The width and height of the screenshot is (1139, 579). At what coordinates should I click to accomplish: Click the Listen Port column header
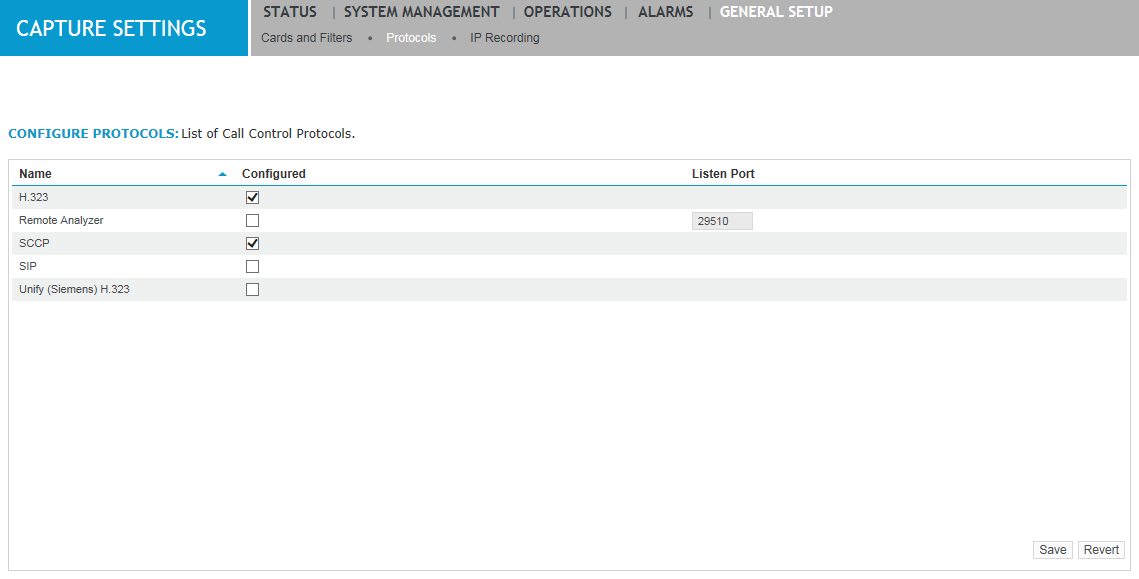click(x=723, y=173)
